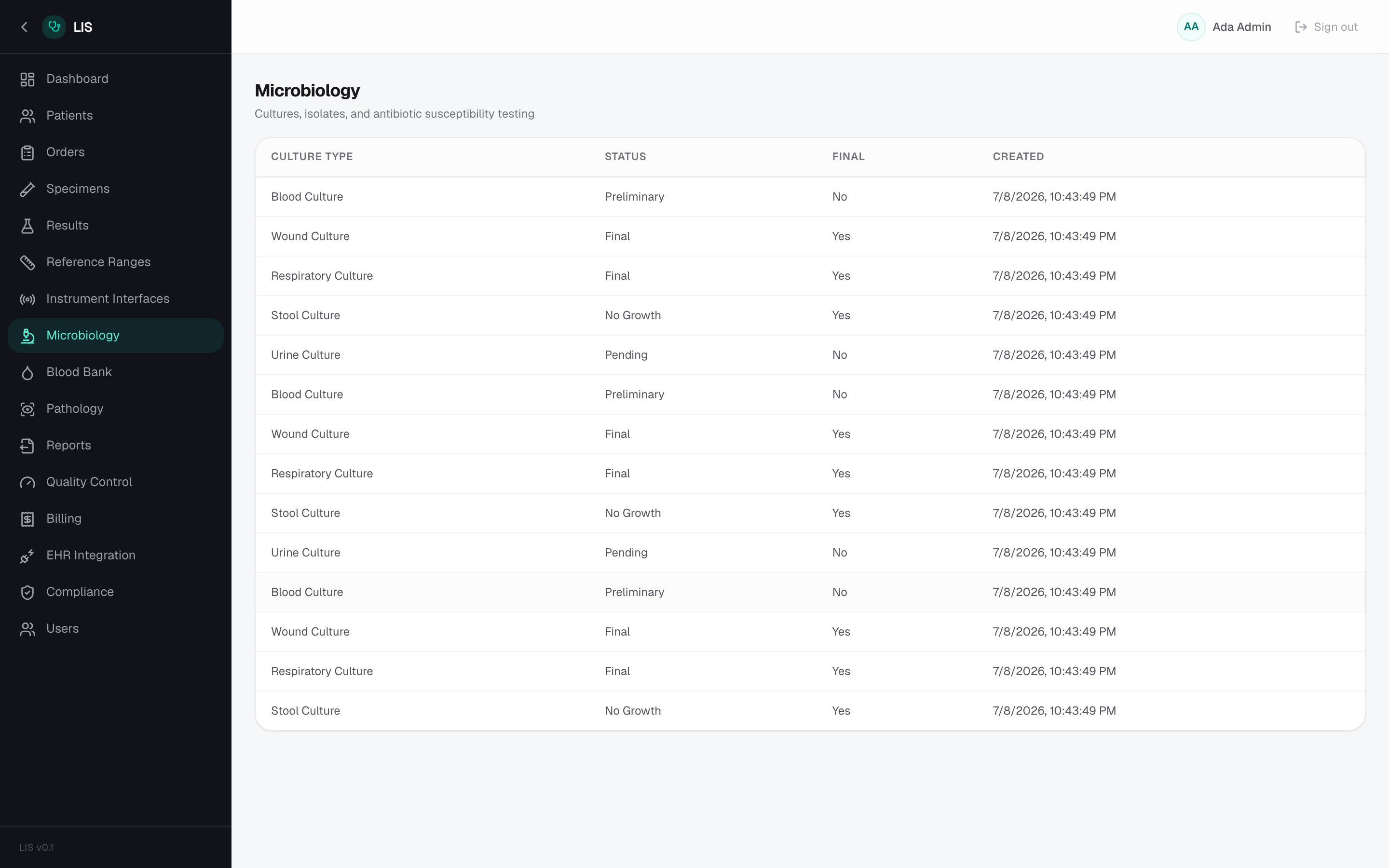Click the Ada Admin user name
The image size is (1389, 868).
pos(1241,27)
